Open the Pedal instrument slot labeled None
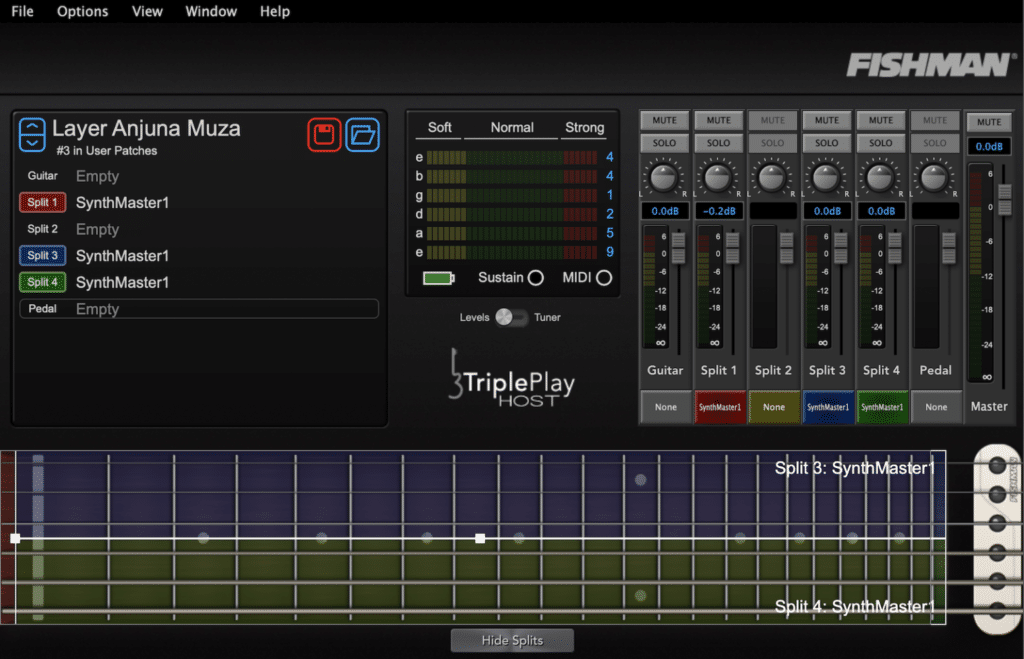 936,407
